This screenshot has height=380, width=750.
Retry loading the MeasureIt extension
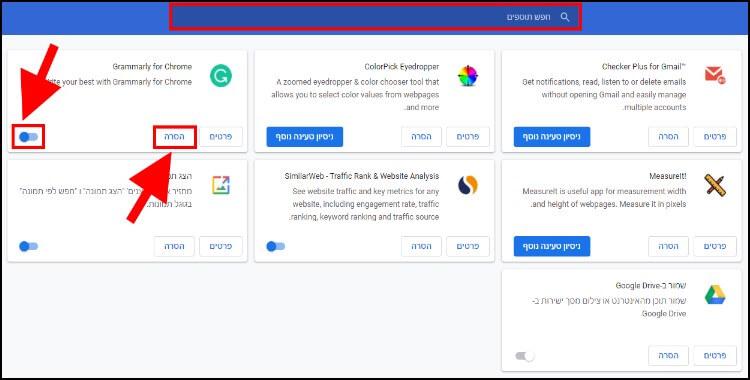tap(552, 246)
